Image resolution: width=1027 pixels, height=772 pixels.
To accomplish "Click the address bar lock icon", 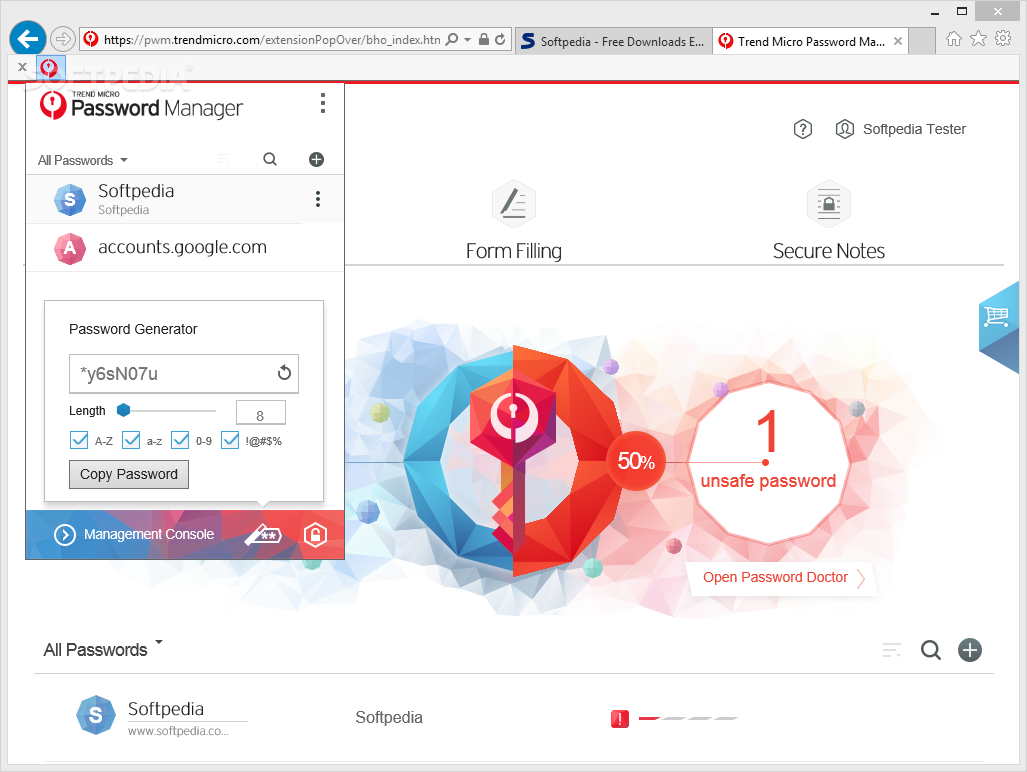I will coord(484,39).
